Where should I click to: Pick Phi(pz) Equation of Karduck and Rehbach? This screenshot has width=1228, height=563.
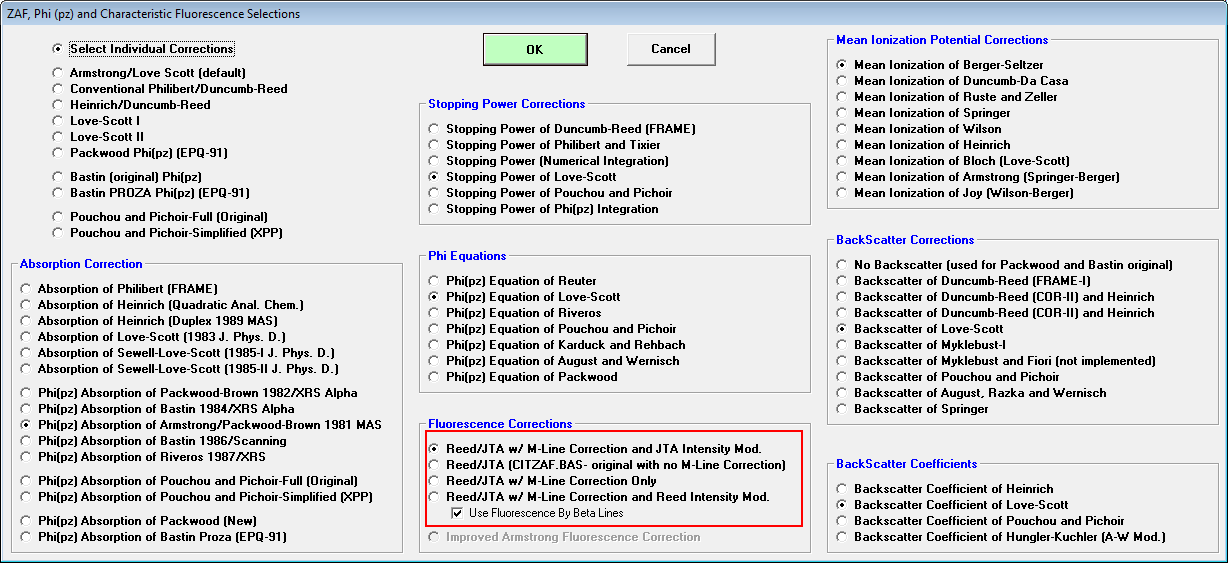point(433,345)
